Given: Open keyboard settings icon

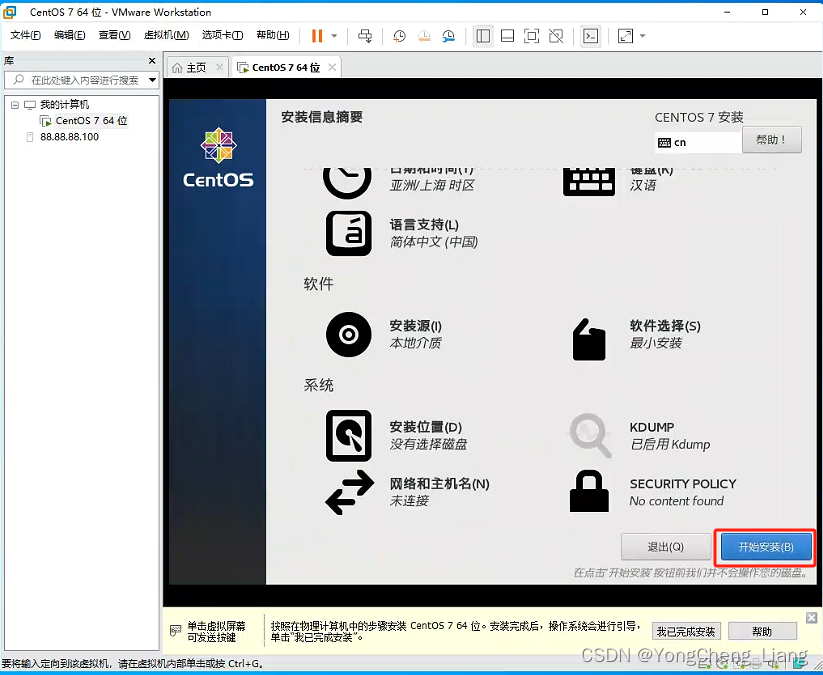Looking at the screenshot, I should 589,181.
